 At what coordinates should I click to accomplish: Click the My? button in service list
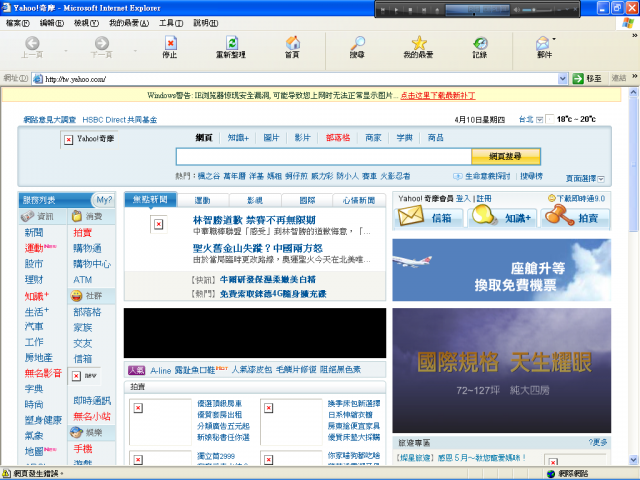104,200
